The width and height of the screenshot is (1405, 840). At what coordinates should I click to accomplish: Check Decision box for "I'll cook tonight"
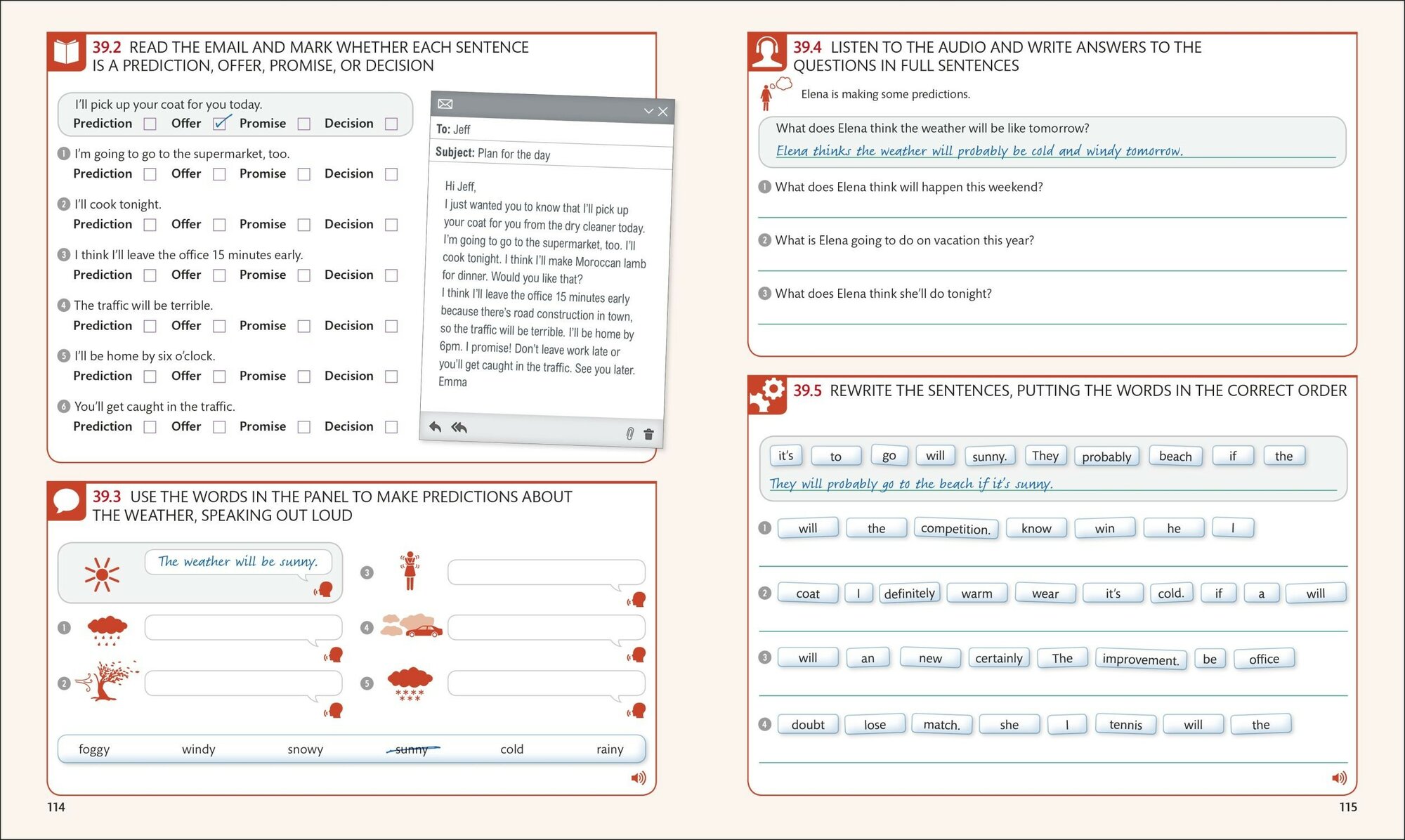pyautogui.click(x=391, y=225)
